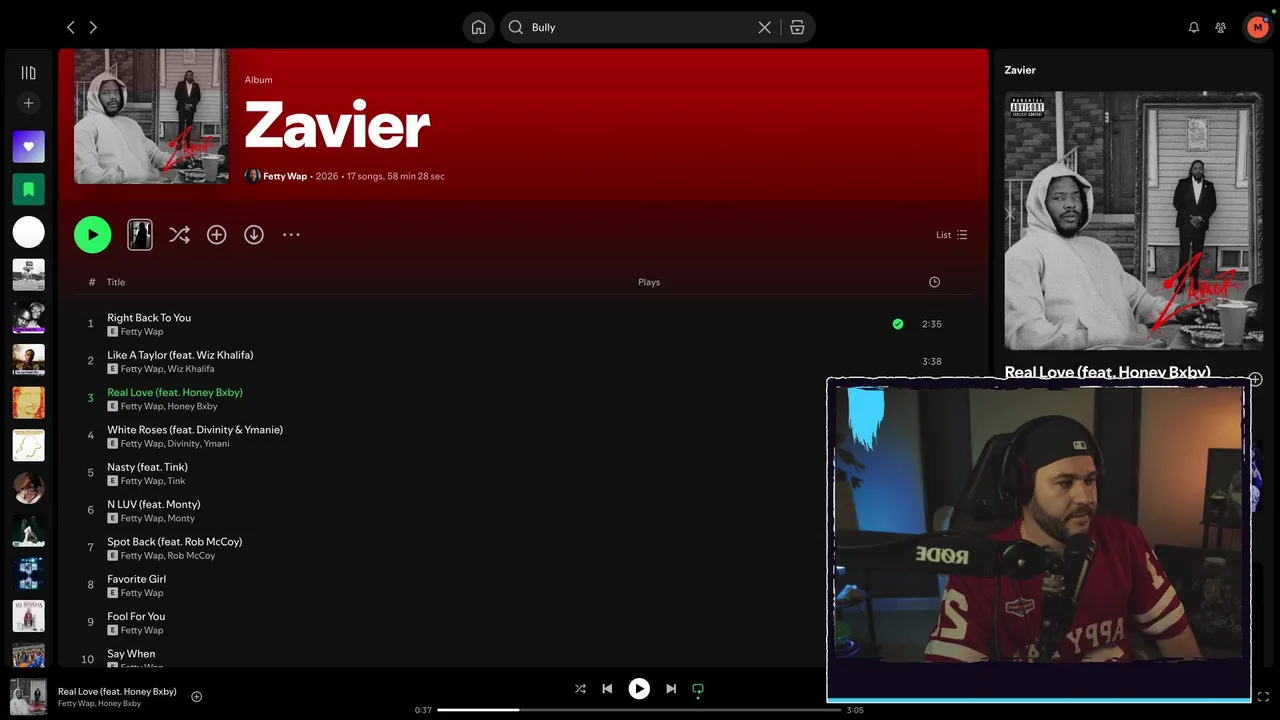Open Divinity artist link on track 4
Screen dimensions: 1280x720
[x=183, y=444]
